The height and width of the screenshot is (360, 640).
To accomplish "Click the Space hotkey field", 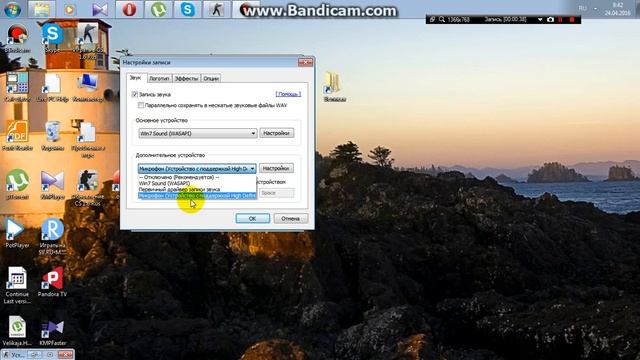I will pyautogui.click(x=276, y=193).
